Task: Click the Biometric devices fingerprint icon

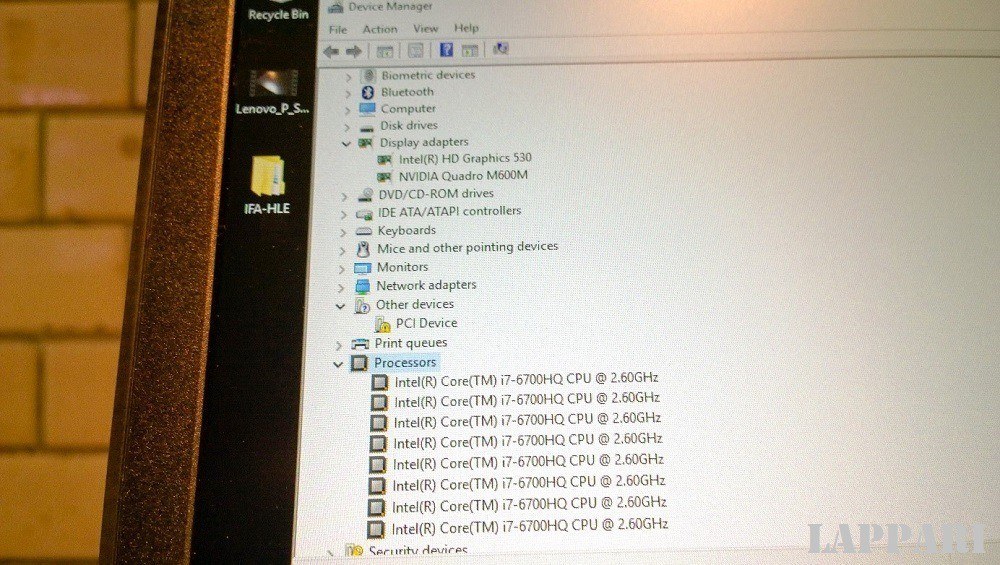Action: [368, 75]
